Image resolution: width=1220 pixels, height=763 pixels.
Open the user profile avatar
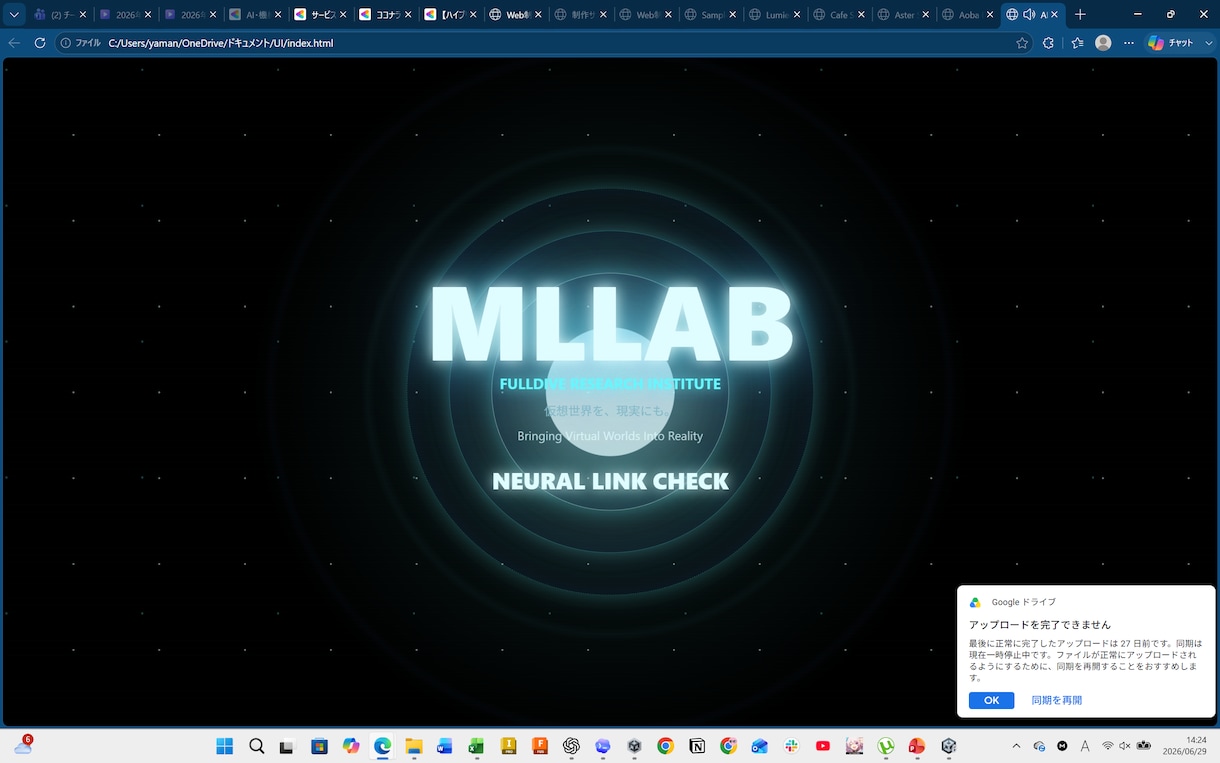(1103, 43)
